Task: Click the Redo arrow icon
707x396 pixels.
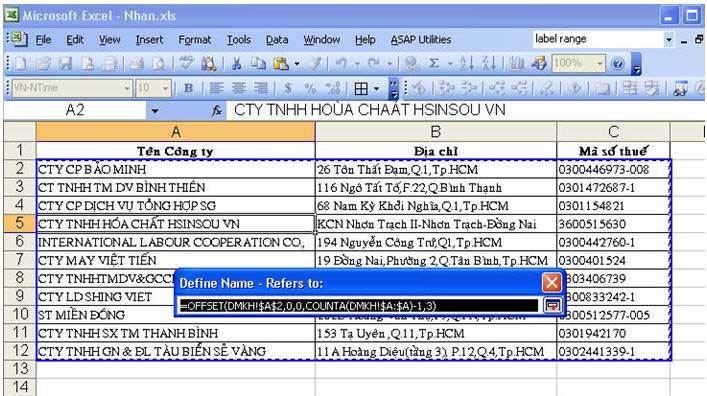Action: click(x=374, y=64)
